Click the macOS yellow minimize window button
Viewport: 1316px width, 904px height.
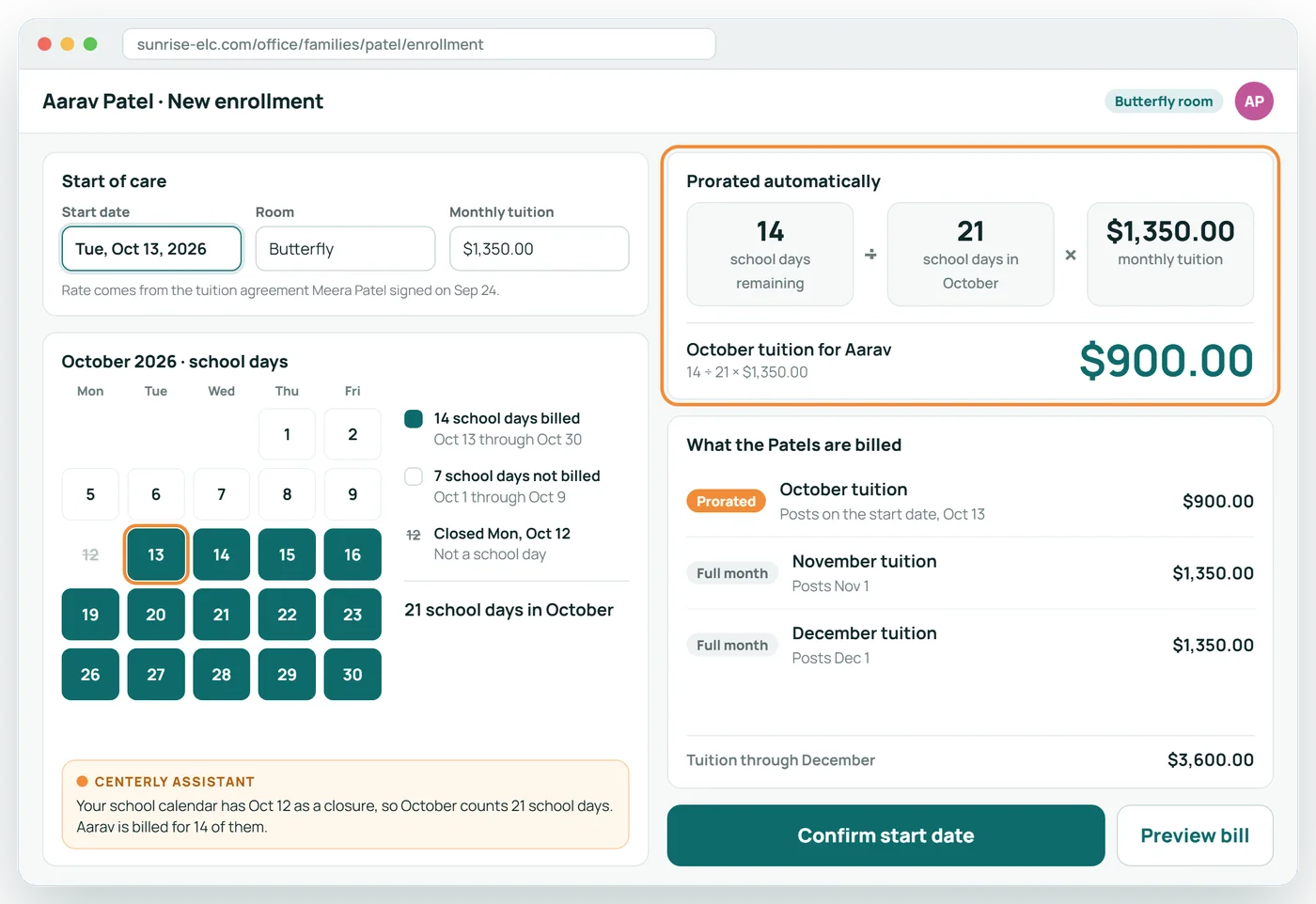click(67, 44)
